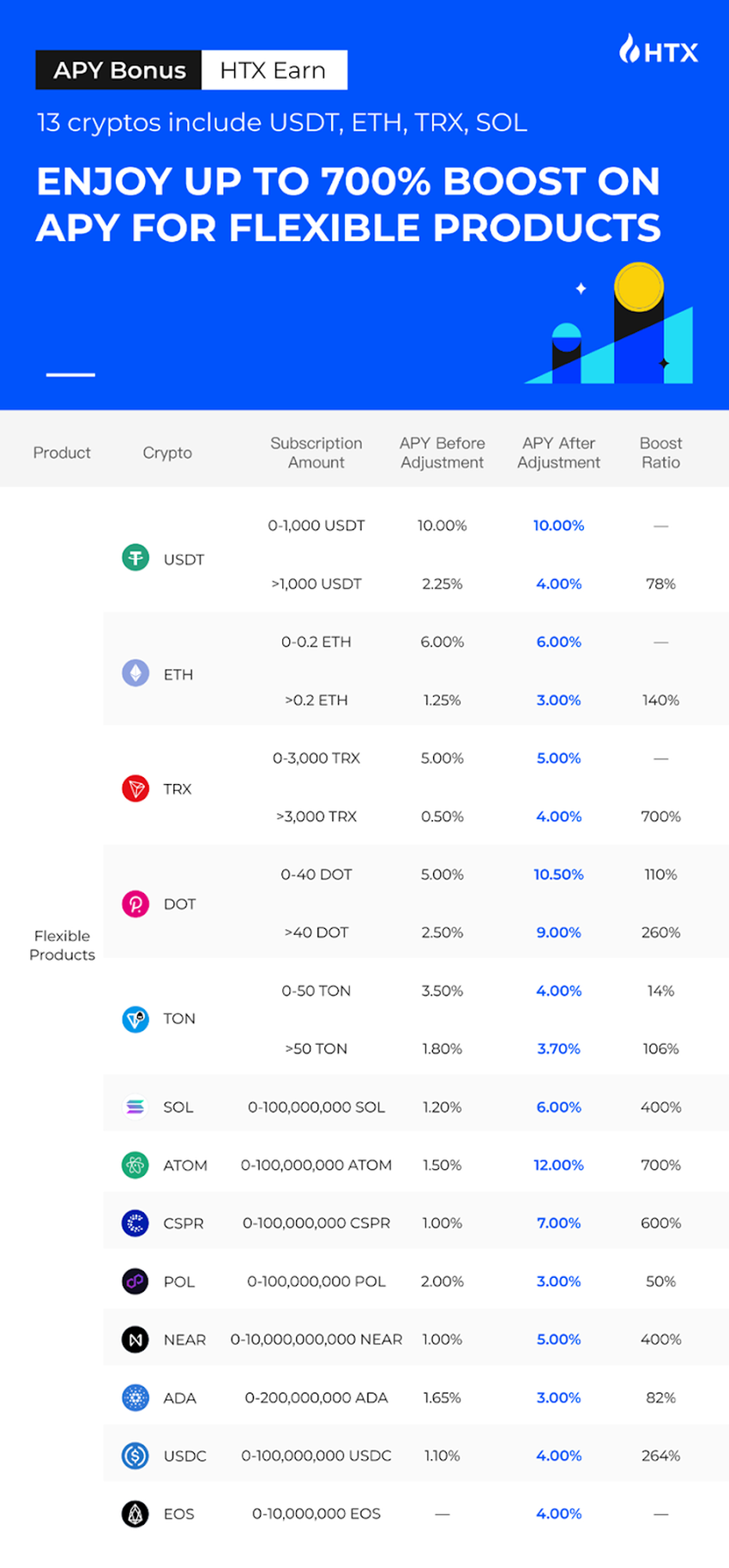Click the pink DOT coin icon
The image size is (729, 1568).
coord(136,903)
